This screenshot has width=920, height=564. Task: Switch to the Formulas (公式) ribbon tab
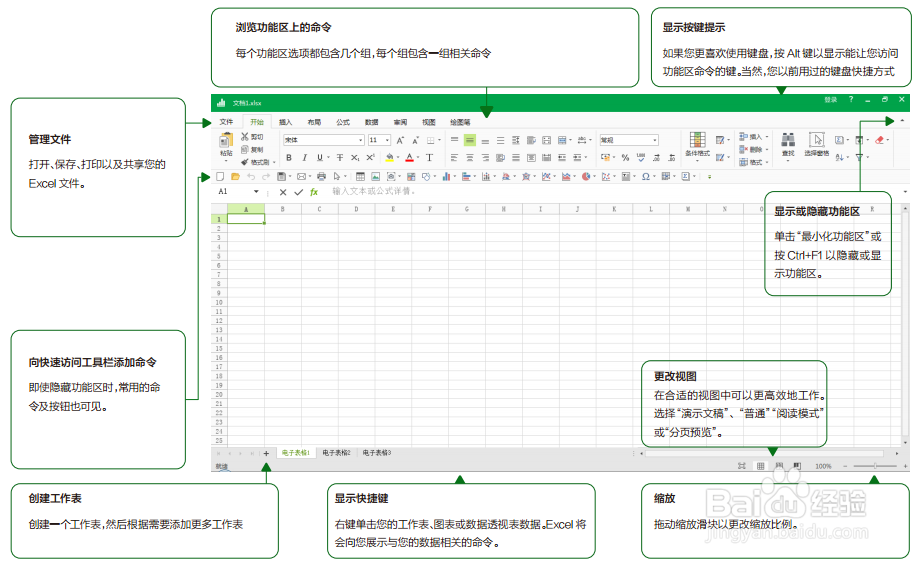pyautogui.click(x=343, y=122)
